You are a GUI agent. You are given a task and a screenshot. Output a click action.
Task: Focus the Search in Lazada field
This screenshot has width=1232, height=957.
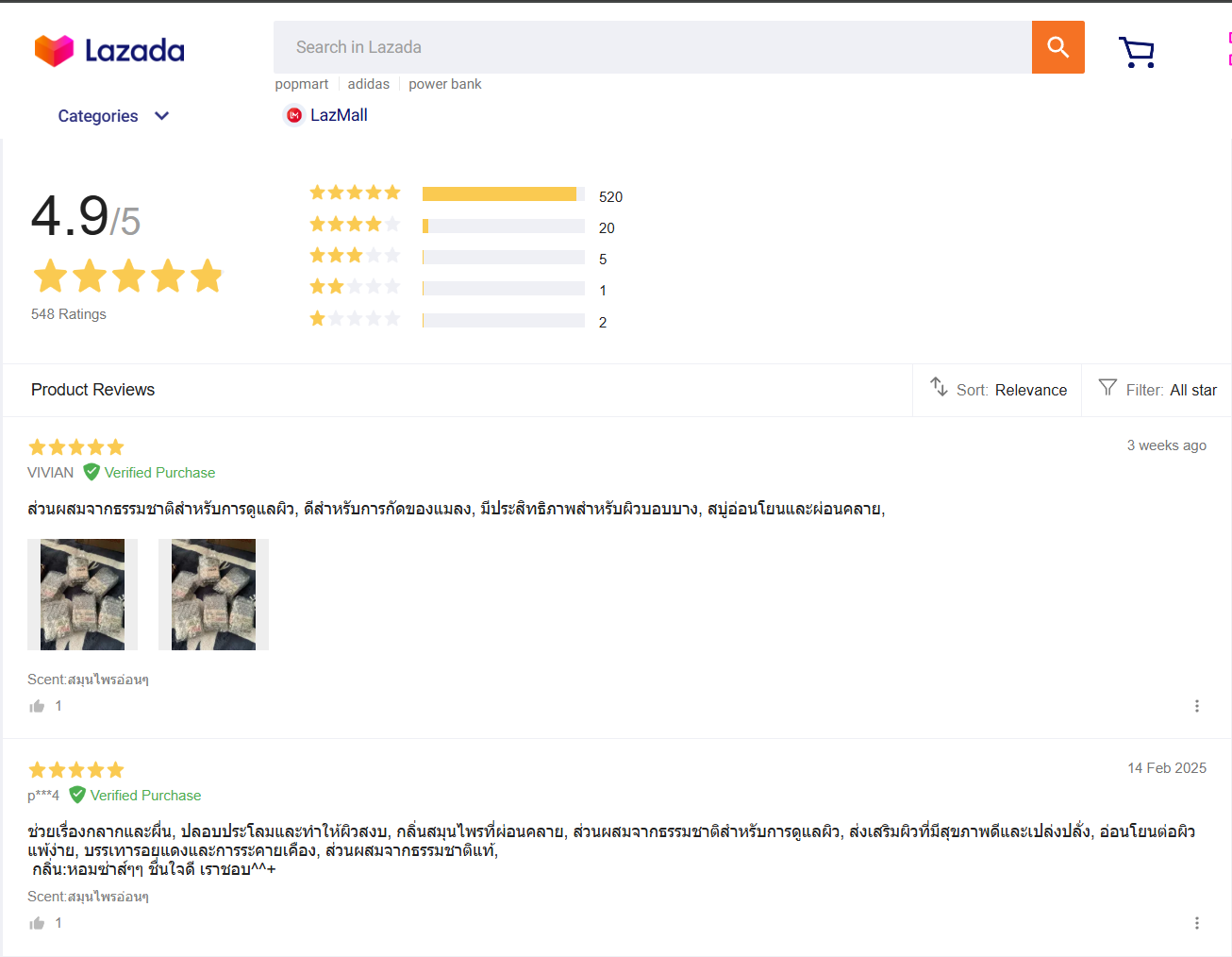click(651, 47)
